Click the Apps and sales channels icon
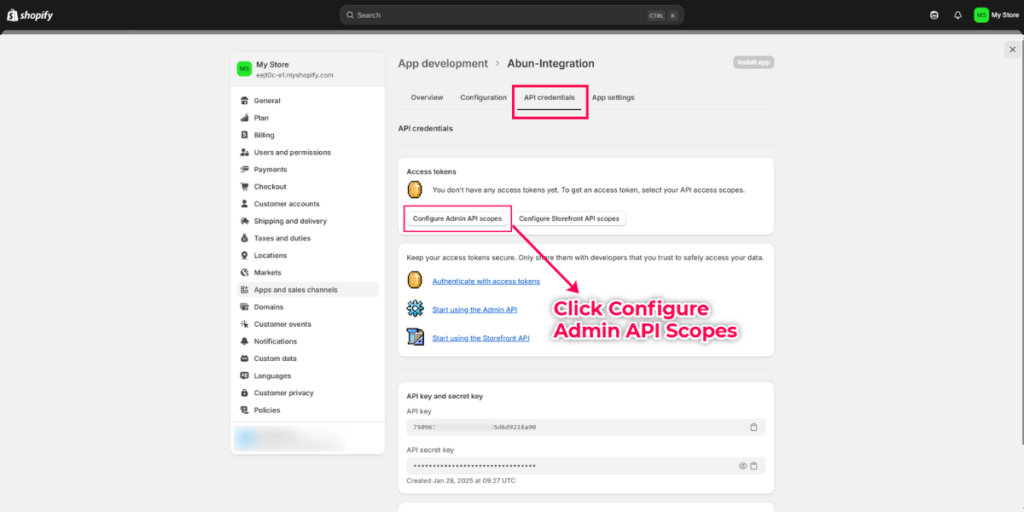Viewport: 1024px width, 512px height. [x=244, y=290]
